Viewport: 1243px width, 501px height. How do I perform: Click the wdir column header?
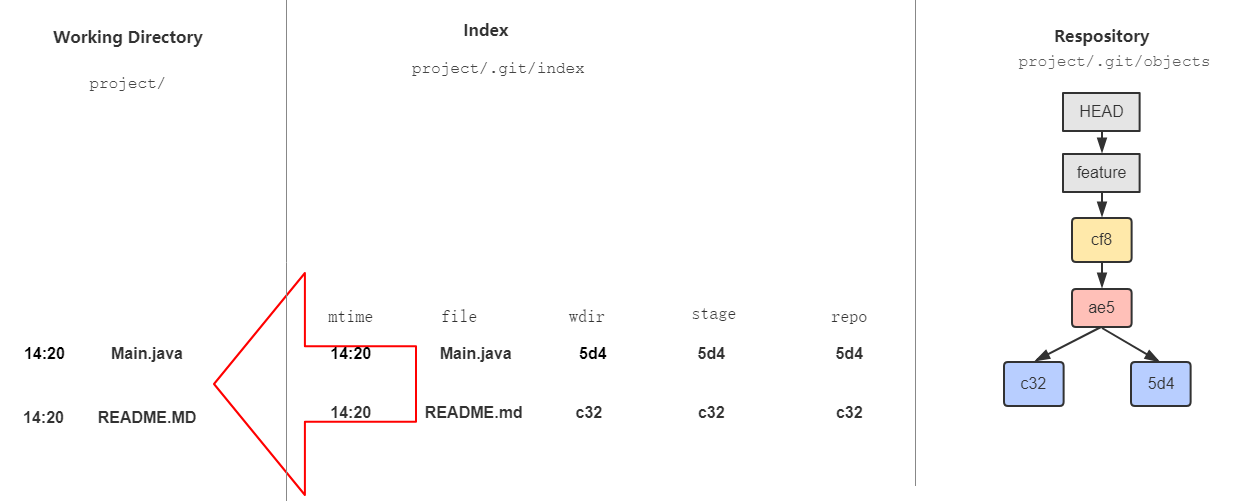pyautogui.click(x=587, y=317)
